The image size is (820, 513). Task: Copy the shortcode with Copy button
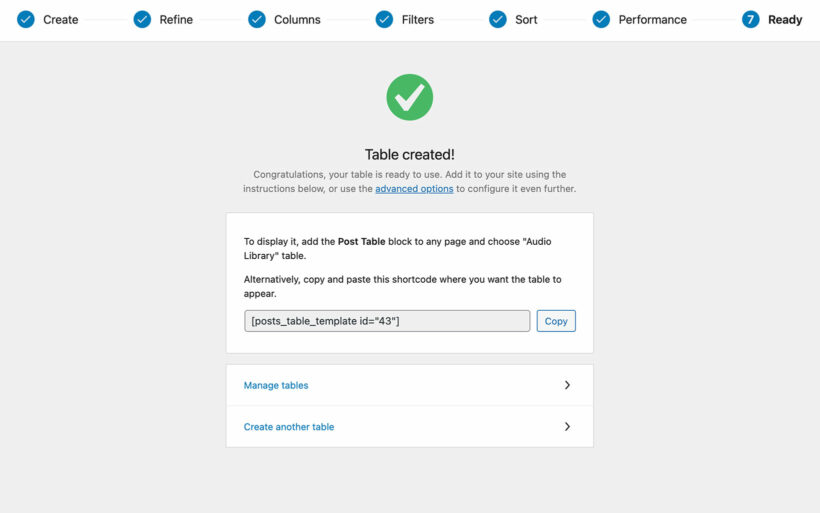[x=556, y=321]
